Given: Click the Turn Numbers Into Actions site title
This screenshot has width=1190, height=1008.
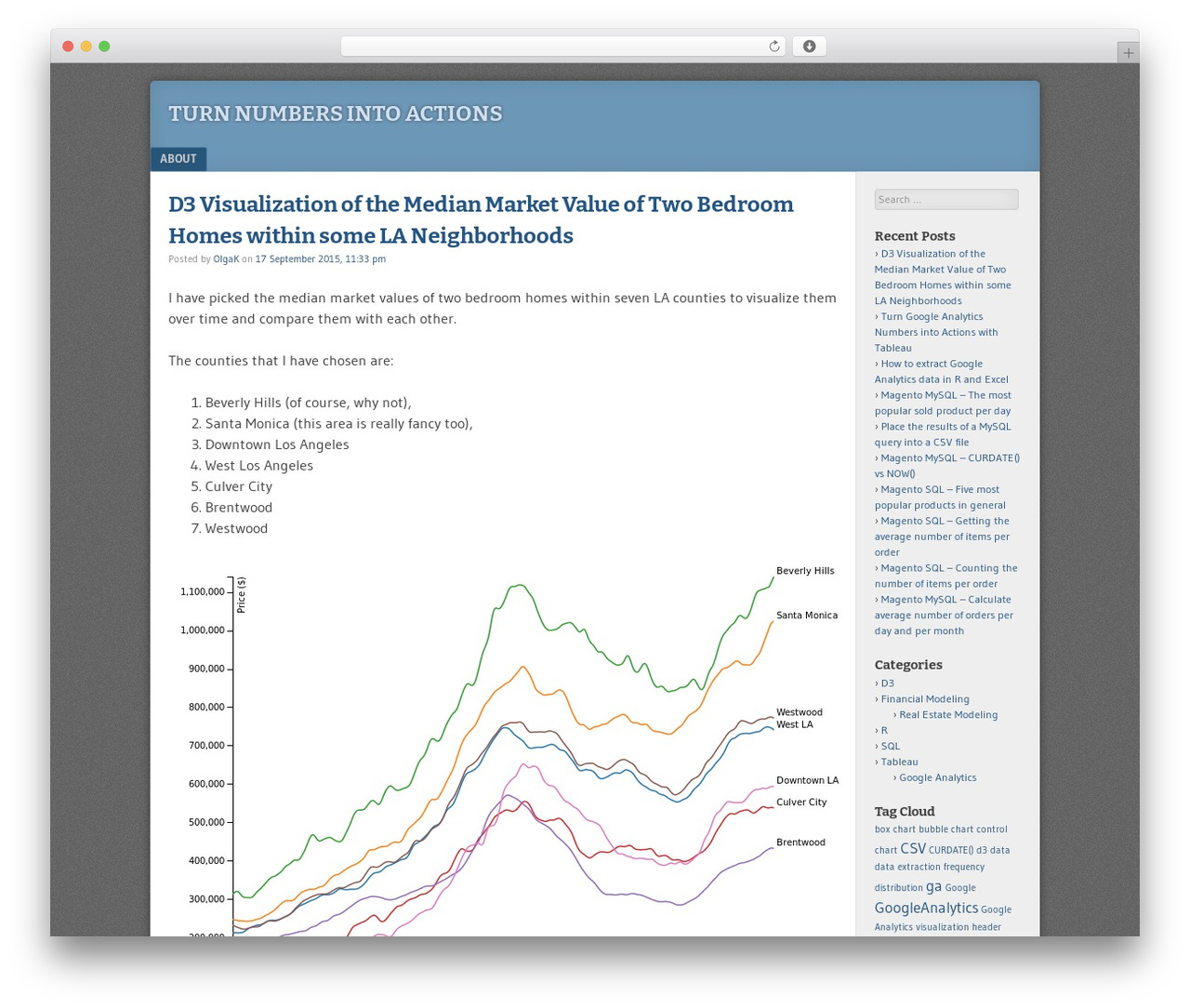Looking at the screenshot, I should click(336, 113).
